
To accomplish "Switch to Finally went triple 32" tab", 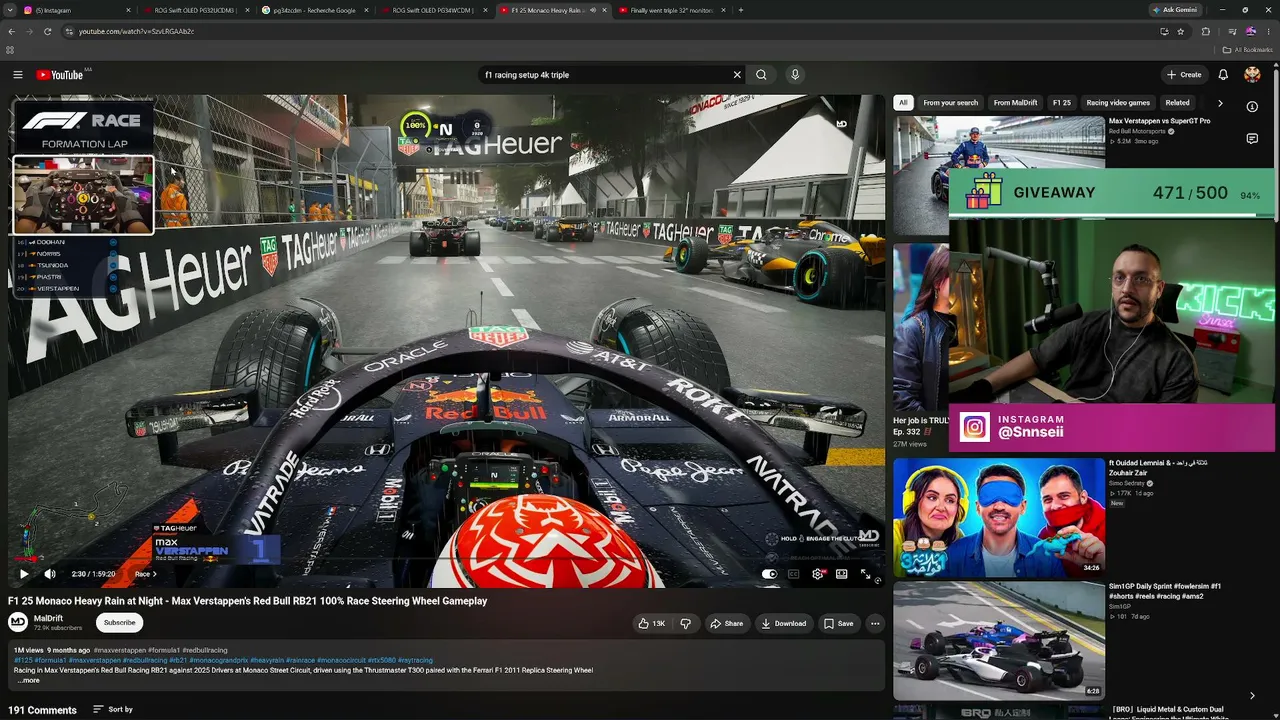I will point(672,10).
